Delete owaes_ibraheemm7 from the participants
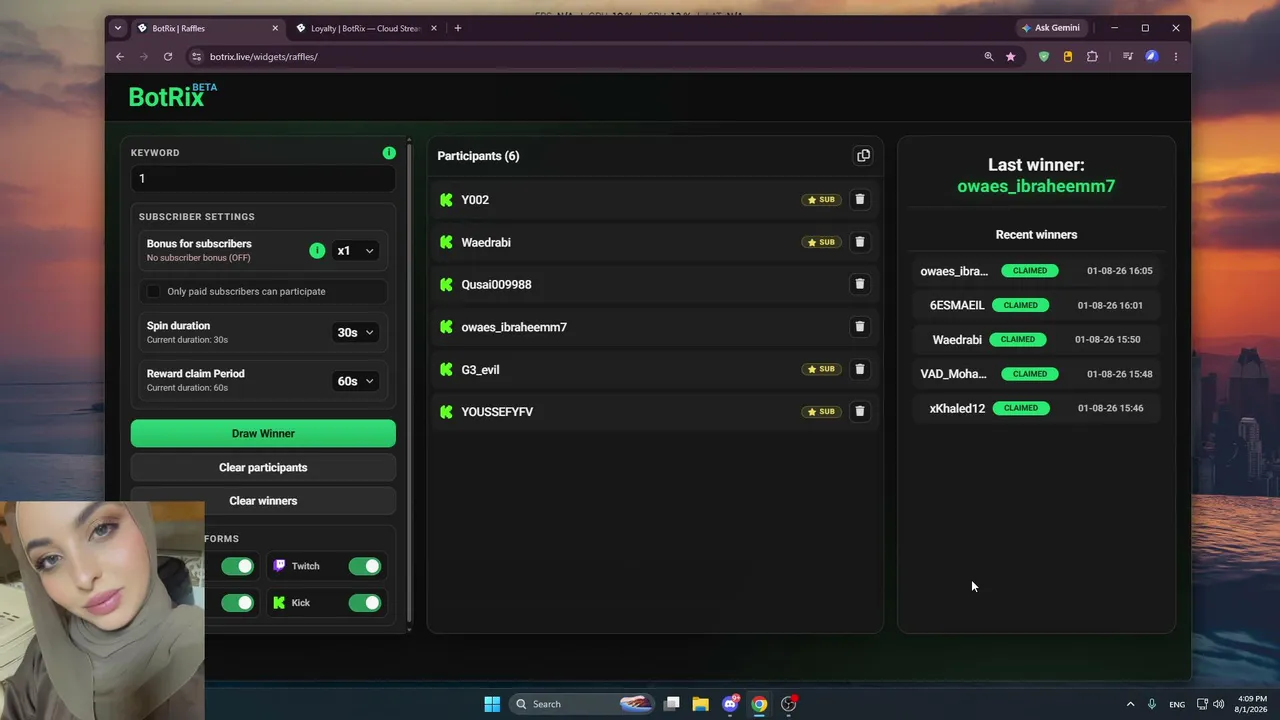This screenshot has width=1280, height=720. pos(859,327)
